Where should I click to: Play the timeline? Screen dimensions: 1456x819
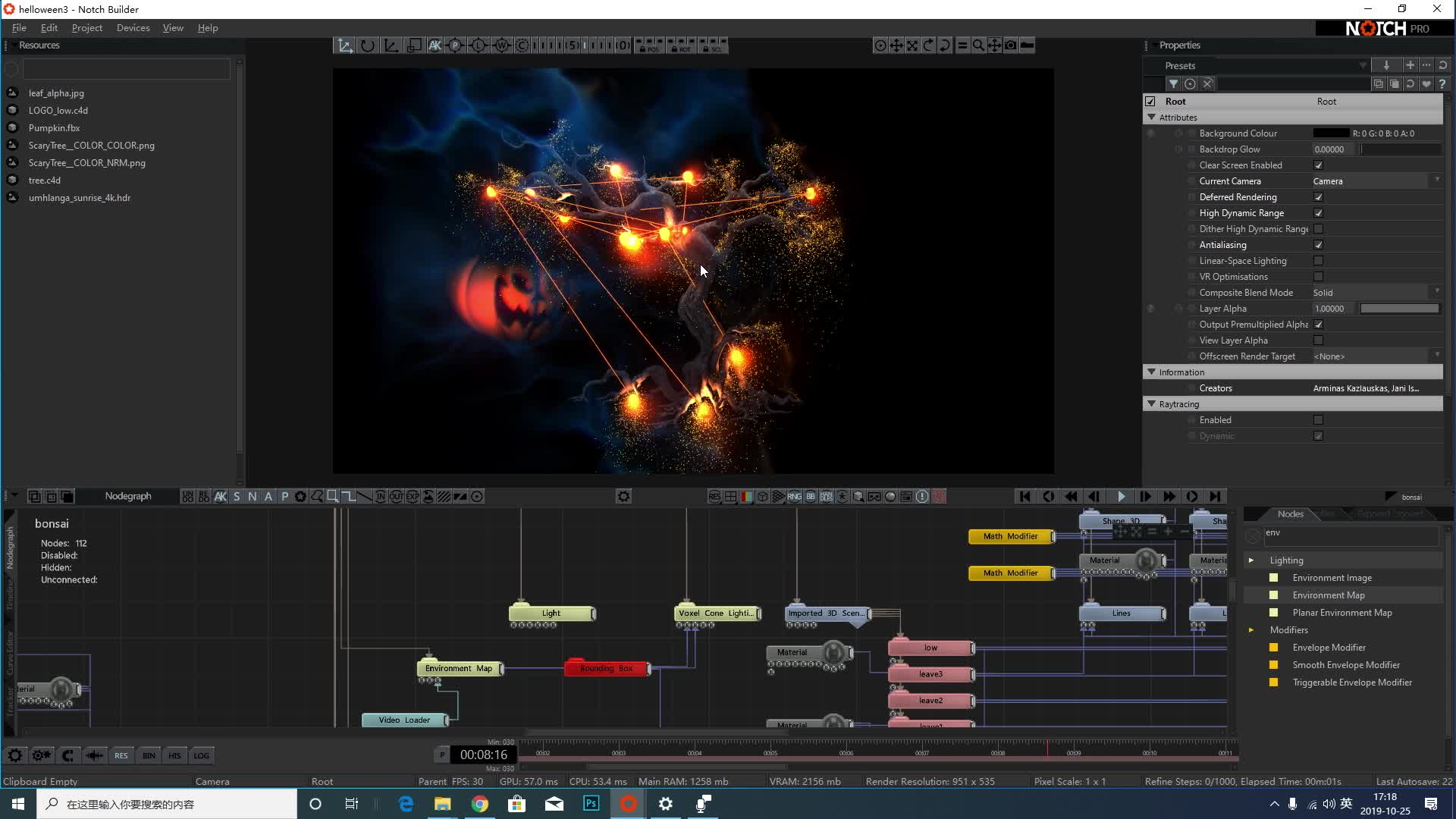[1121, 497]
